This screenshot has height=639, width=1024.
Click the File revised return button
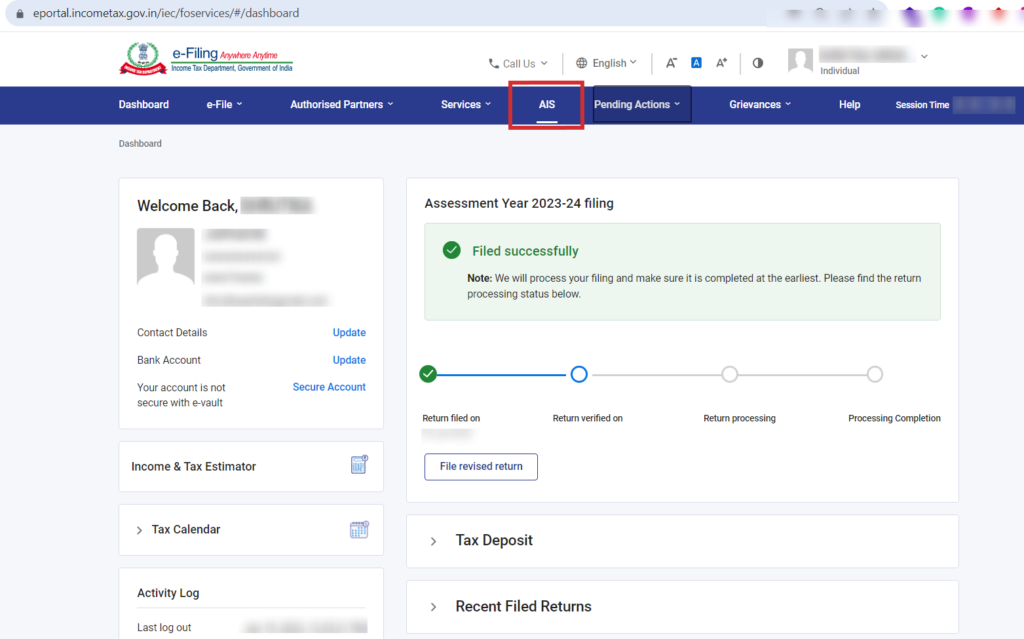click(x=480, y=466)
